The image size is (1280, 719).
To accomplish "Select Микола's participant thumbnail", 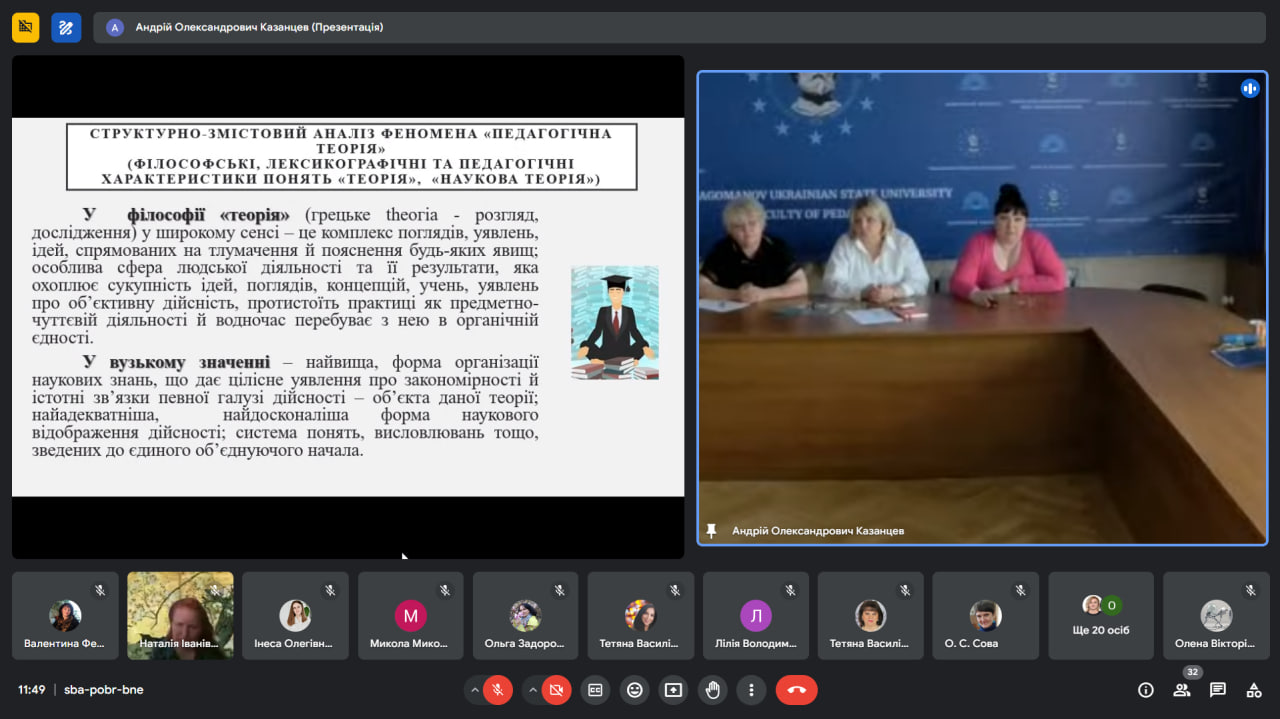I will pos(410,615).
